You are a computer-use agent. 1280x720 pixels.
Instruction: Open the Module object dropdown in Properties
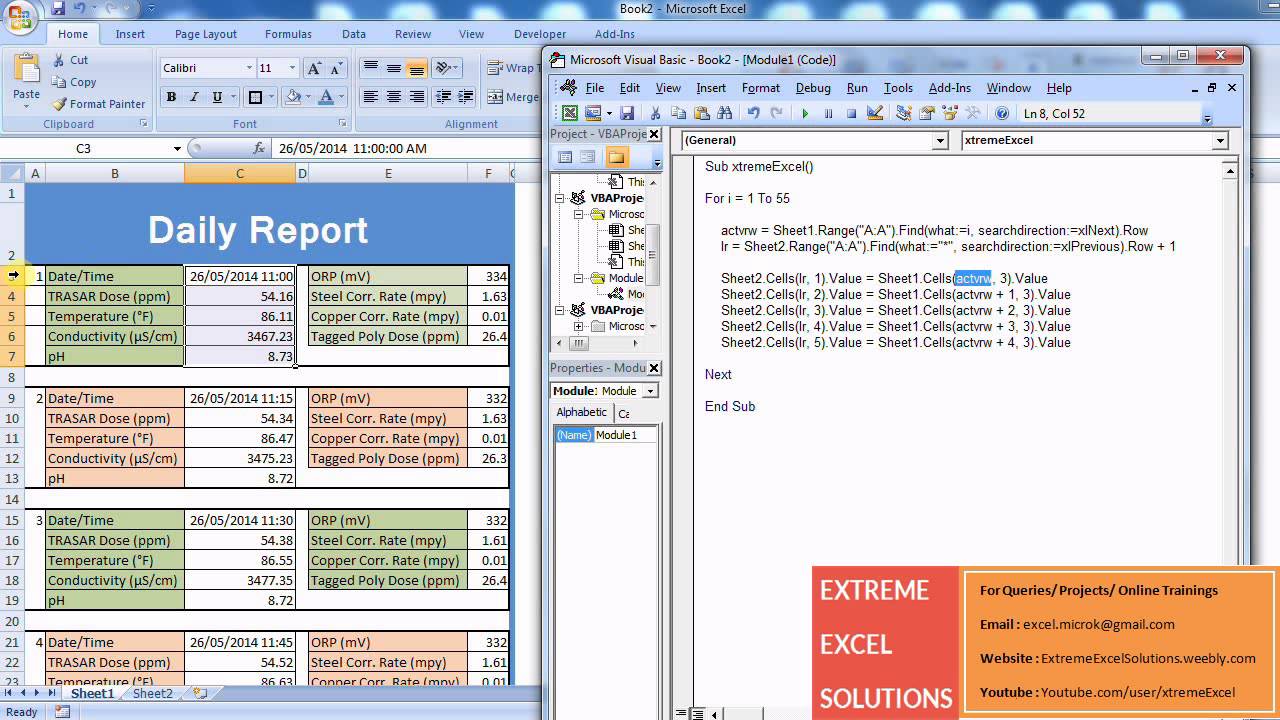651,391
